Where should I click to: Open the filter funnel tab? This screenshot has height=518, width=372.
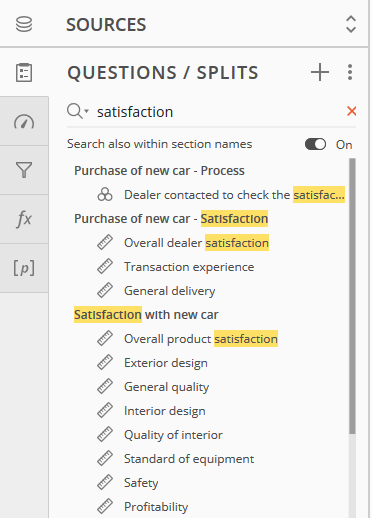pyautogui.click(x=24, y=170)
